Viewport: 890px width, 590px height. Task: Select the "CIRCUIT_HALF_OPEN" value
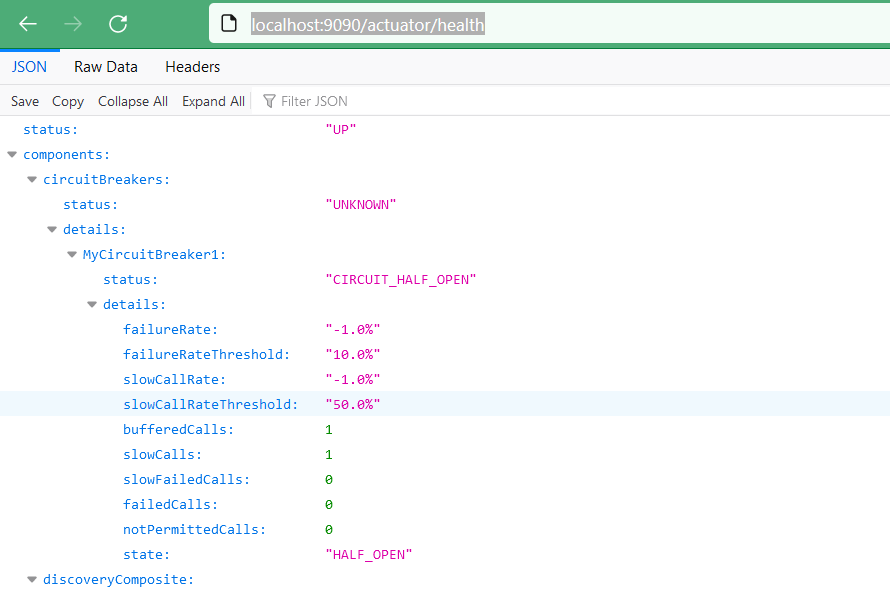(x=401, y=279)
